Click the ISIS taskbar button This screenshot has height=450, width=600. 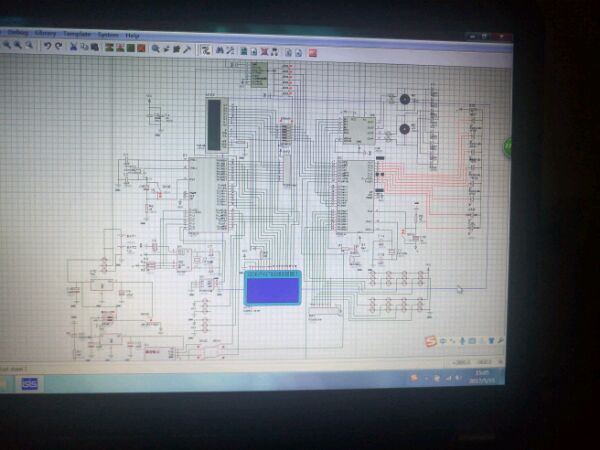tap(29, 383)
